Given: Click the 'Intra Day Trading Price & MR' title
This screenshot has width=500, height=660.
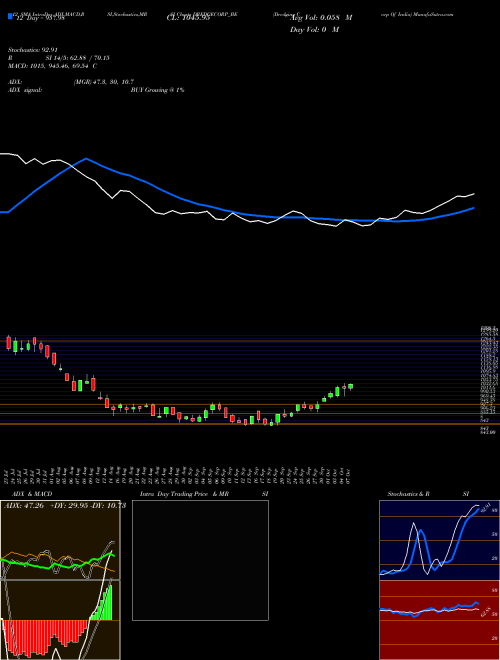Looking at the screenshot, I should click(x=184, y=494).
